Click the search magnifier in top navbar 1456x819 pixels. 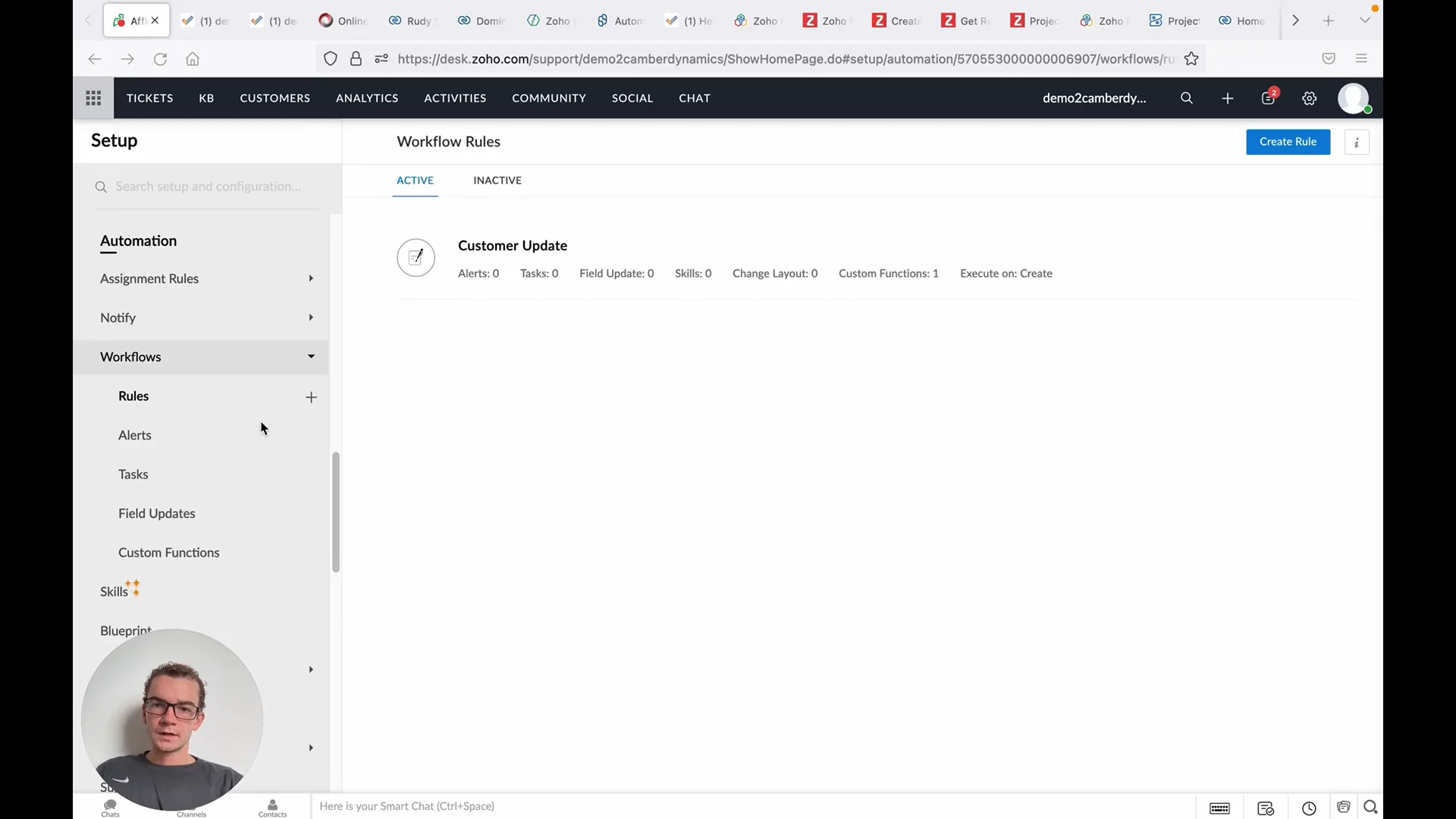tap(1187, 98)
